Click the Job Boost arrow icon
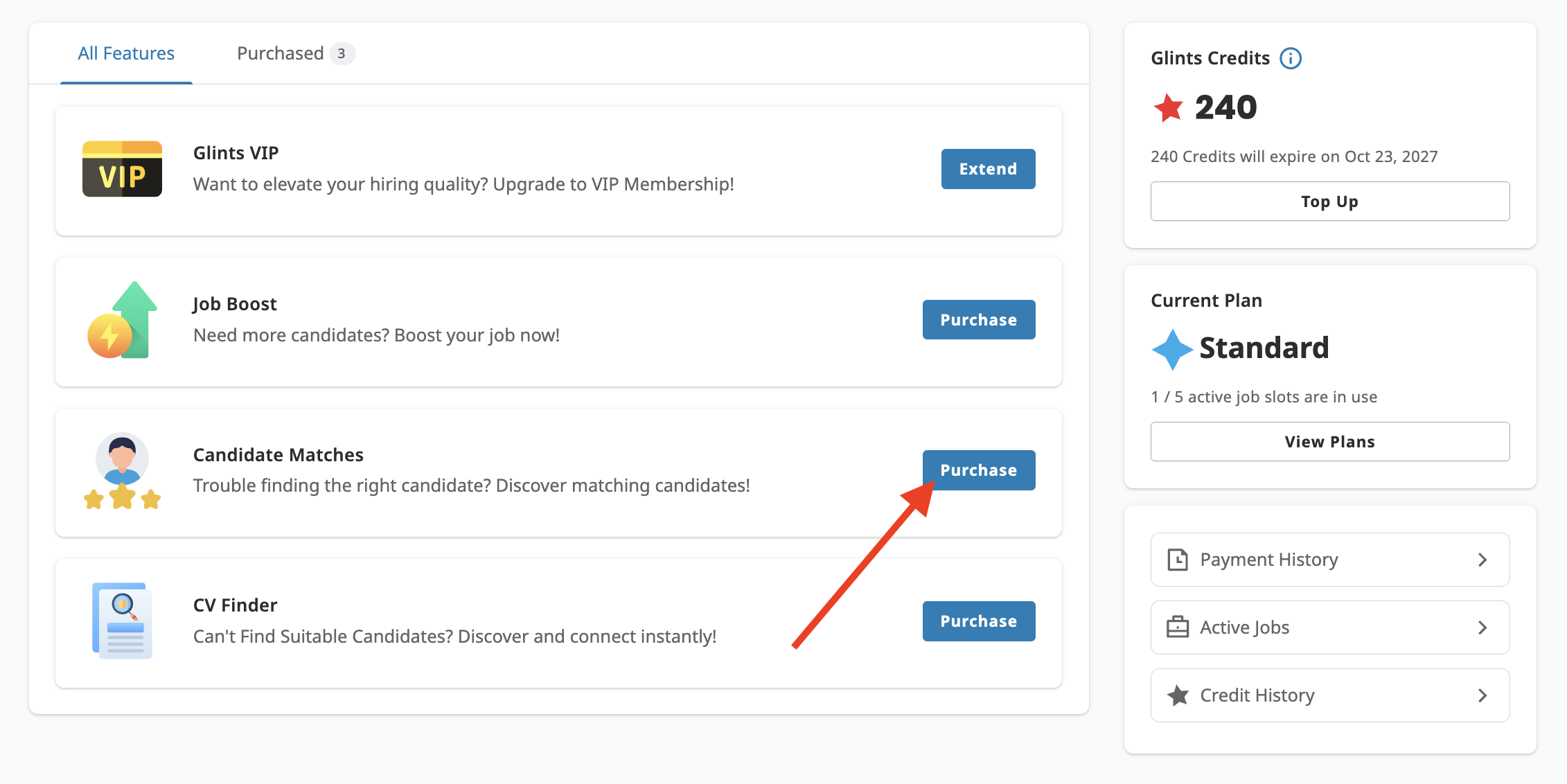Screen dimensions: 1567x784 point(122,319)
